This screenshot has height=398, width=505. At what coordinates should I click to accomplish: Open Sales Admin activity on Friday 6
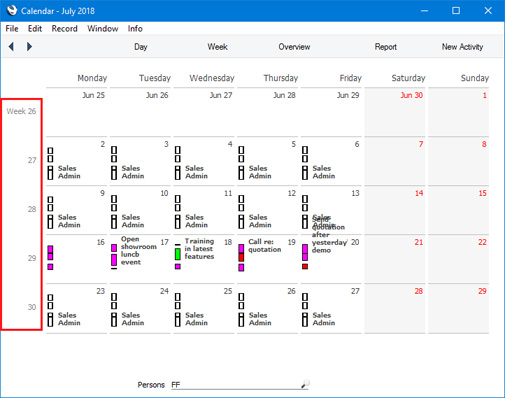[x=324, y=172]
